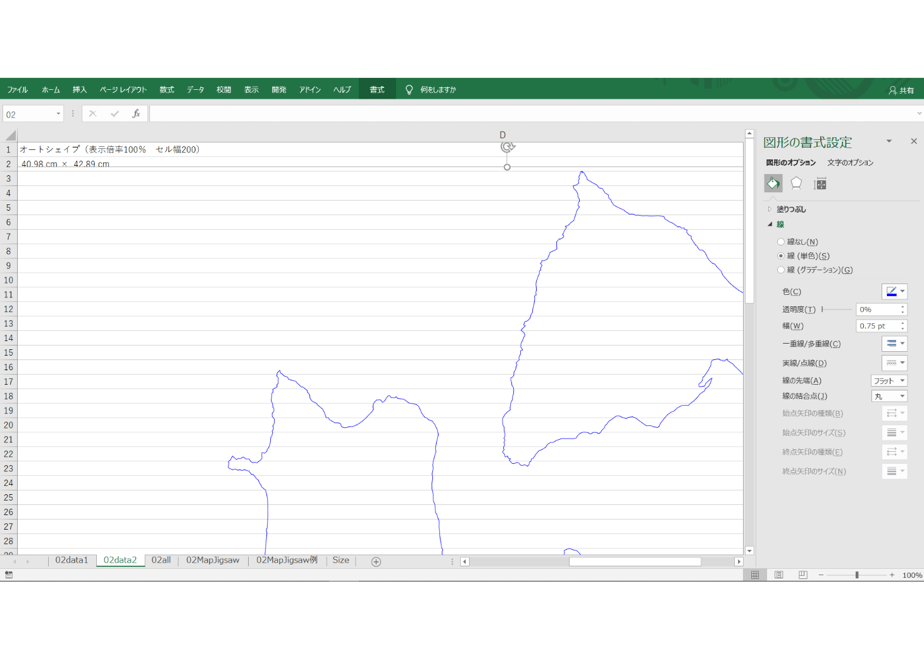924x660 pixels.
Task: Select column D header
Action: [503, 135]
